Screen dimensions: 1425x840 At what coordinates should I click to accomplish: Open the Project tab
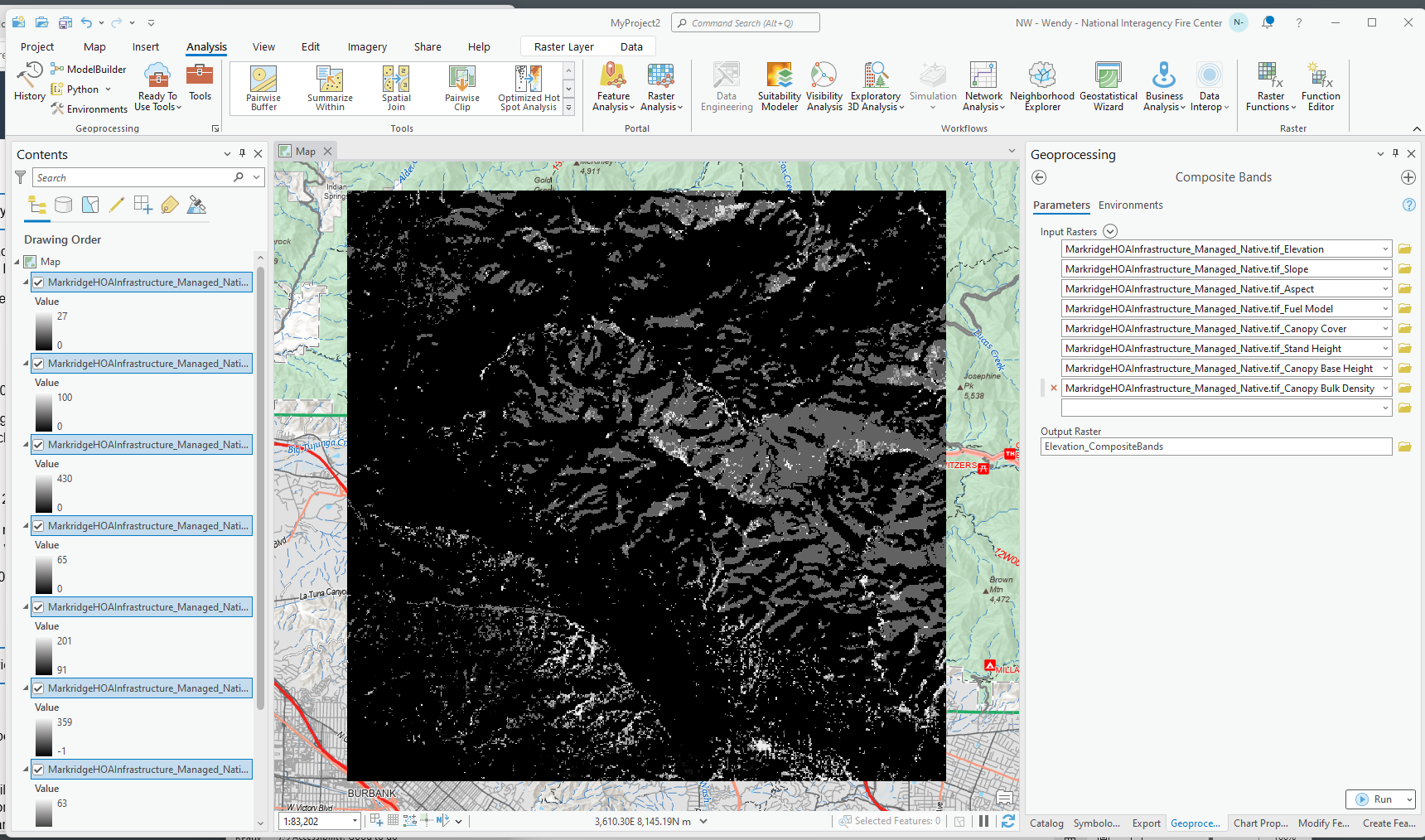[37, 47]
